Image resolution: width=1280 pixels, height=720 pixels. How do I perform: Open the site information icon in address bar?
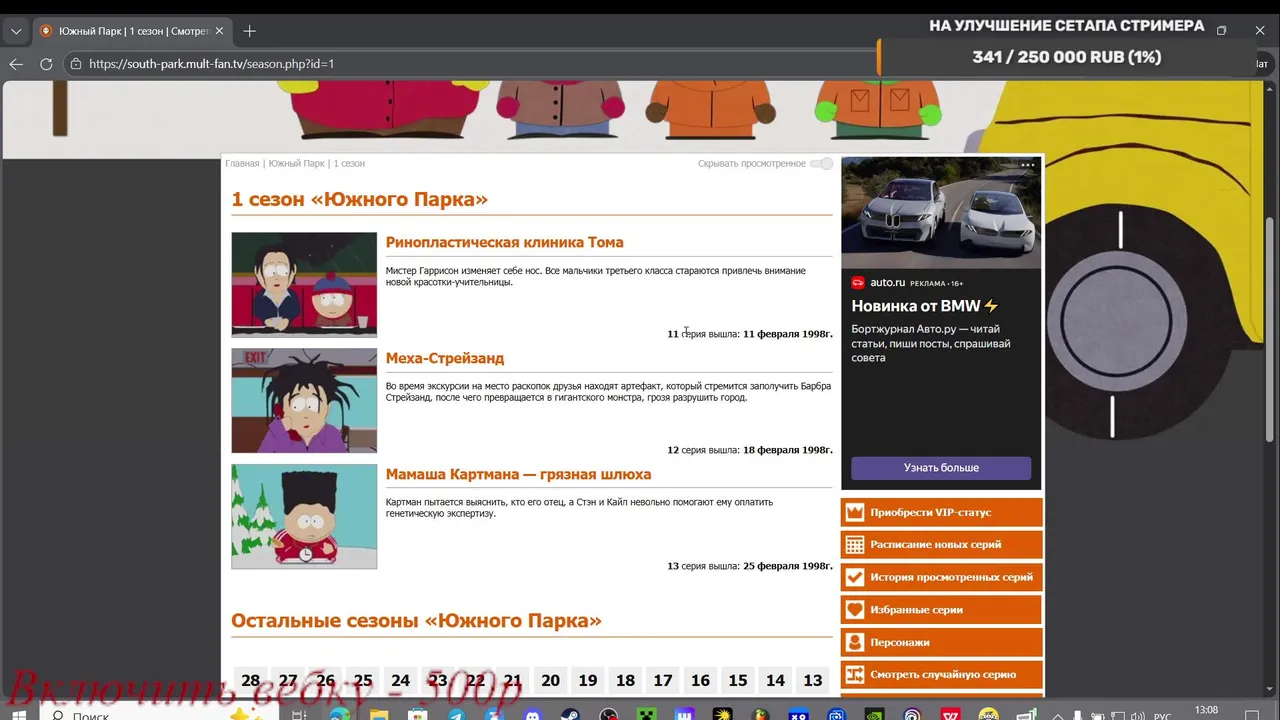[75, 63]
